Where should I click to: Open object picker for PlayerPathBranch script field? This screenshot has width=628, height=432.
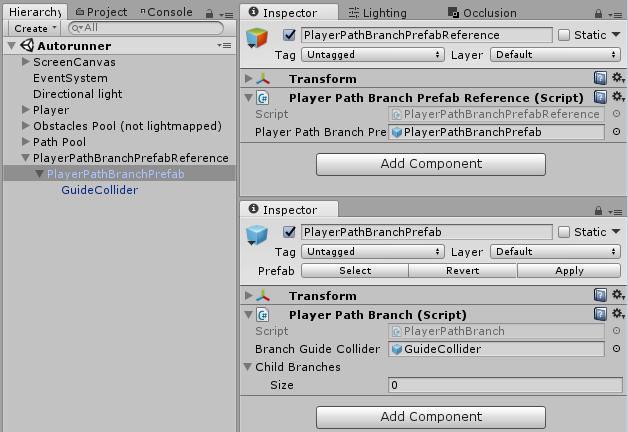pyautogui.click(x=616, y=331)
